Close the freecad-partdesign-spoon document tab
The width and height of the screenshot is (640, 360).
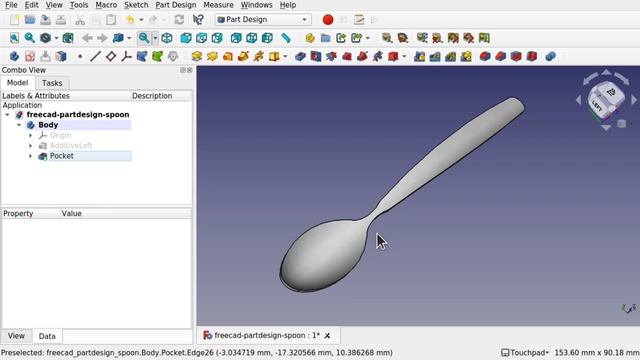[x=327, y=336]
